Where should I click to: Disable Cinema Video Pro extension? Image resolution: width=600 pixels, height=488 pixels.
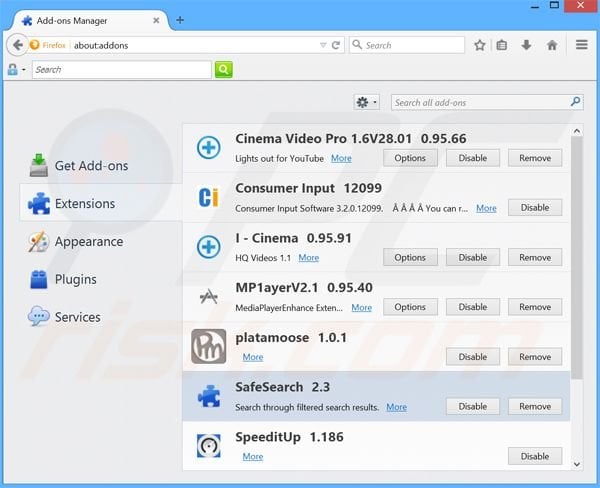[x=473, y=158]
